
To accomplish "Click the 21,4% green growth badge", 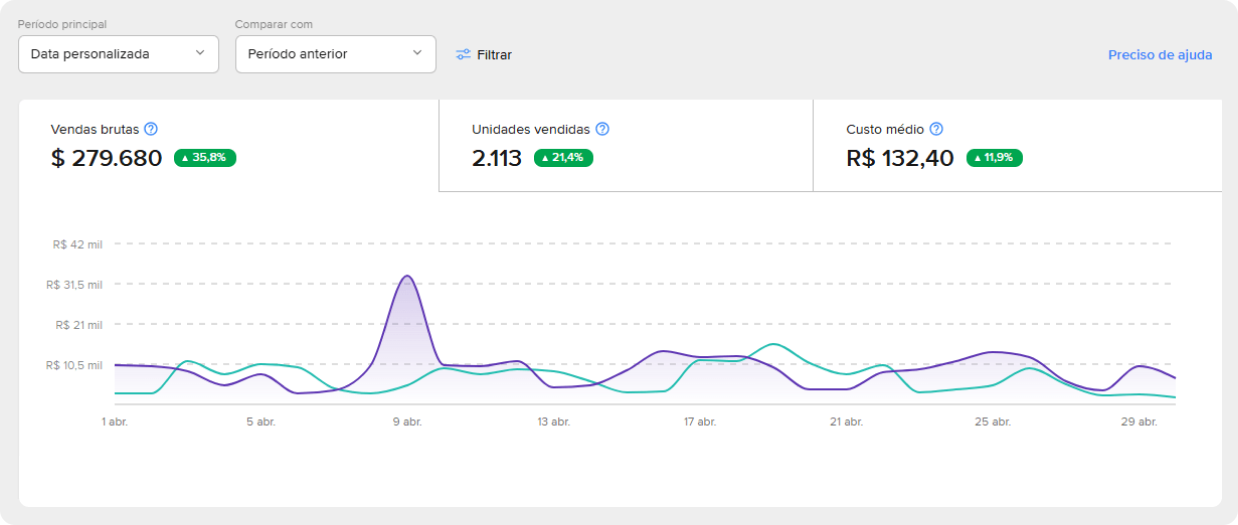I will 563,158.
